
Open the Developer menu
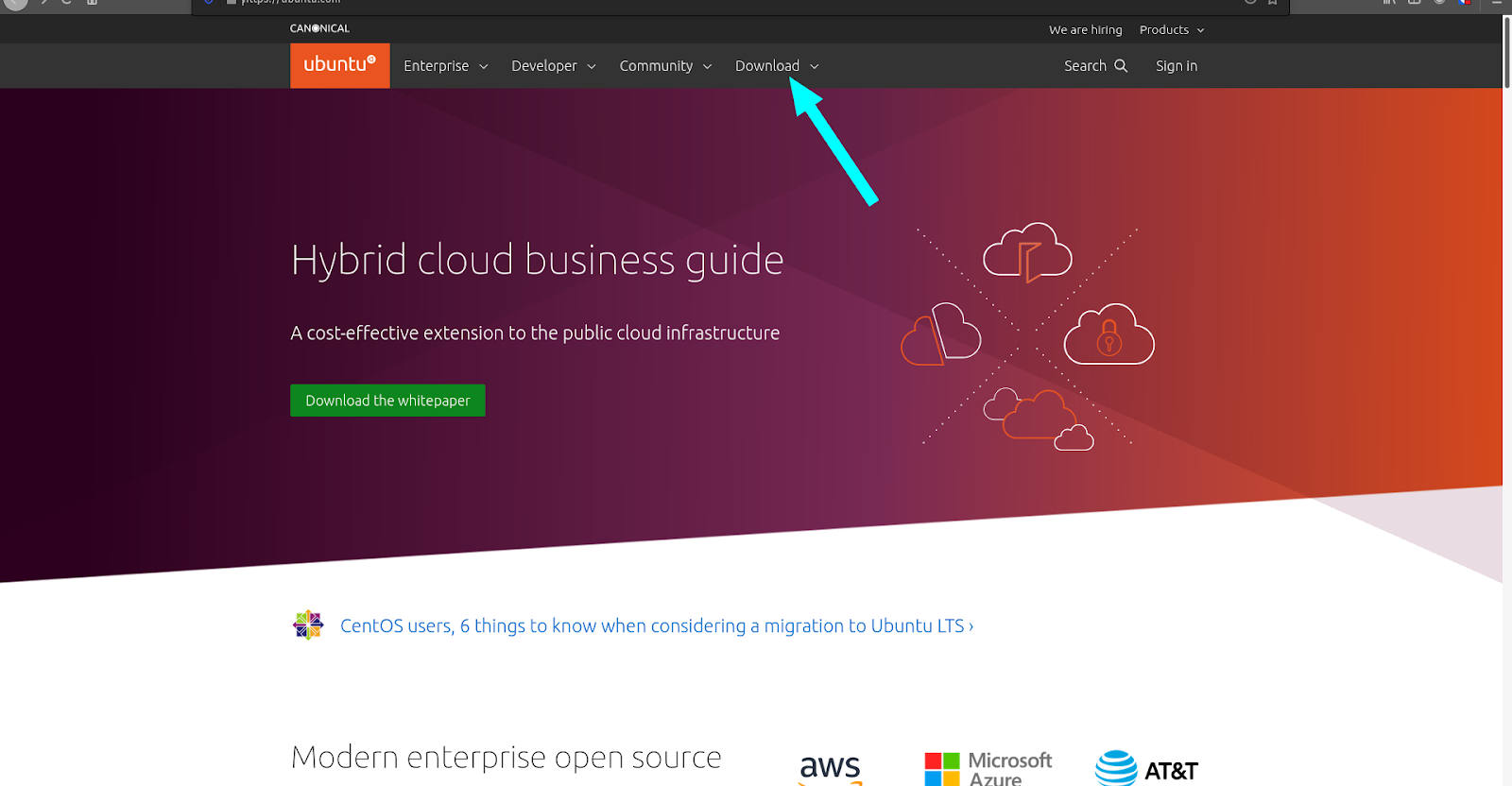(x=554, y=66)
